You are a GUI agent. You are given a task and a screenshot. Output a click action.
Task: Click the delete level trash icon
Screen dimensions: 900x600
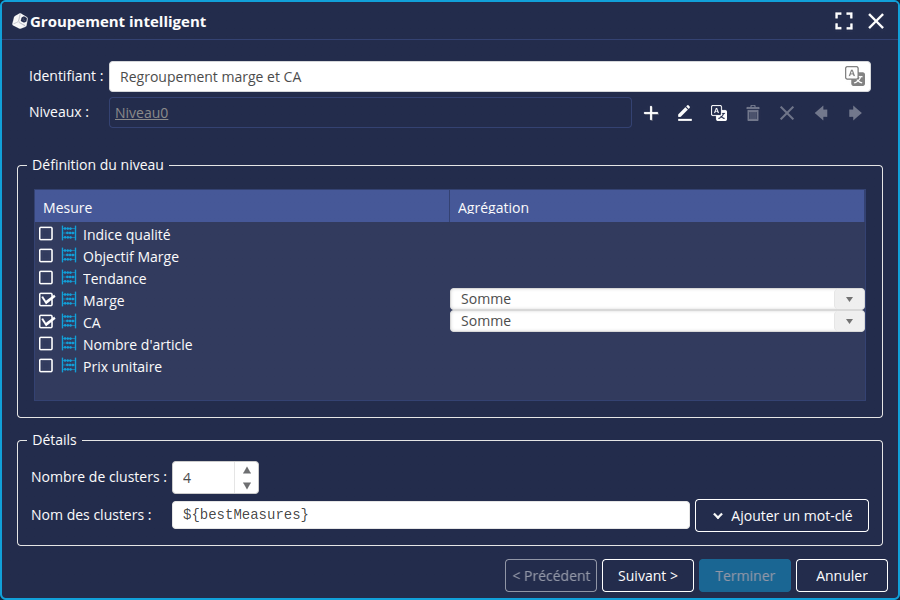pyautogui.click(x=753, y=114)
